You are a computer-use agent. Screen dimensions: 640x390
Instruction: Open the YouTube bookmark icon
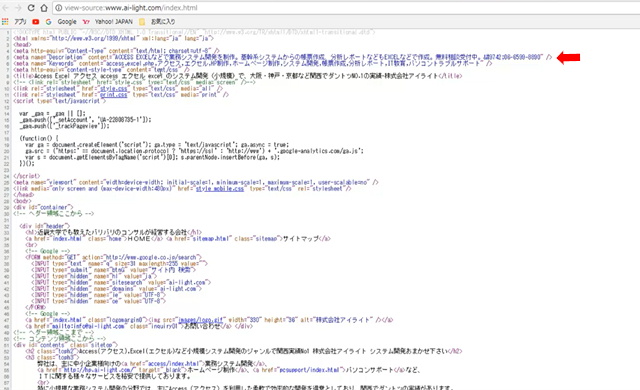[x=36, y=22]
